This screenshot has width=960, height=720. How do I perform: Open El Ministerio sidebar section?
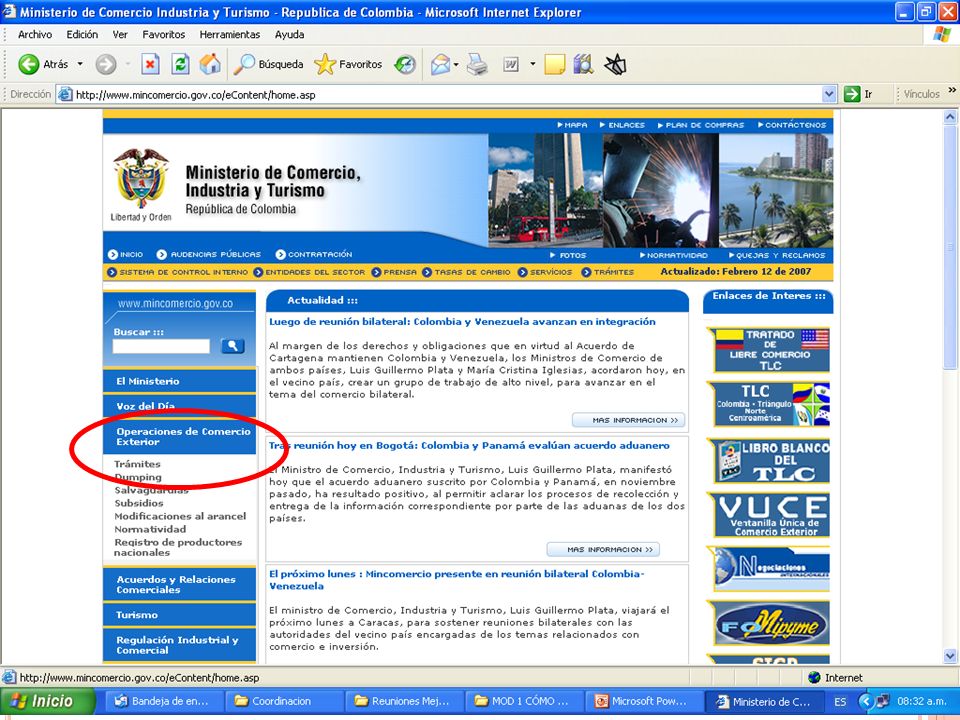tap(179, 381)
